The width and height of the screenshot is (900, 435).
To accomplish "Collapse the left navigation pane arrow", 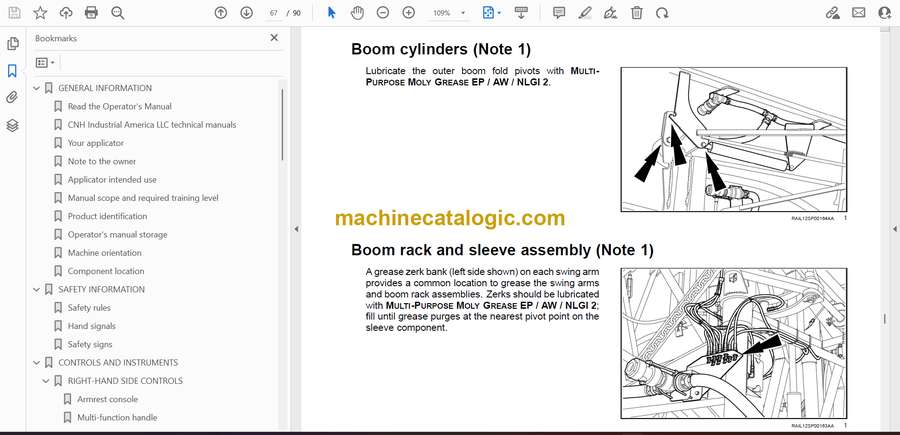I will point(296,229).
